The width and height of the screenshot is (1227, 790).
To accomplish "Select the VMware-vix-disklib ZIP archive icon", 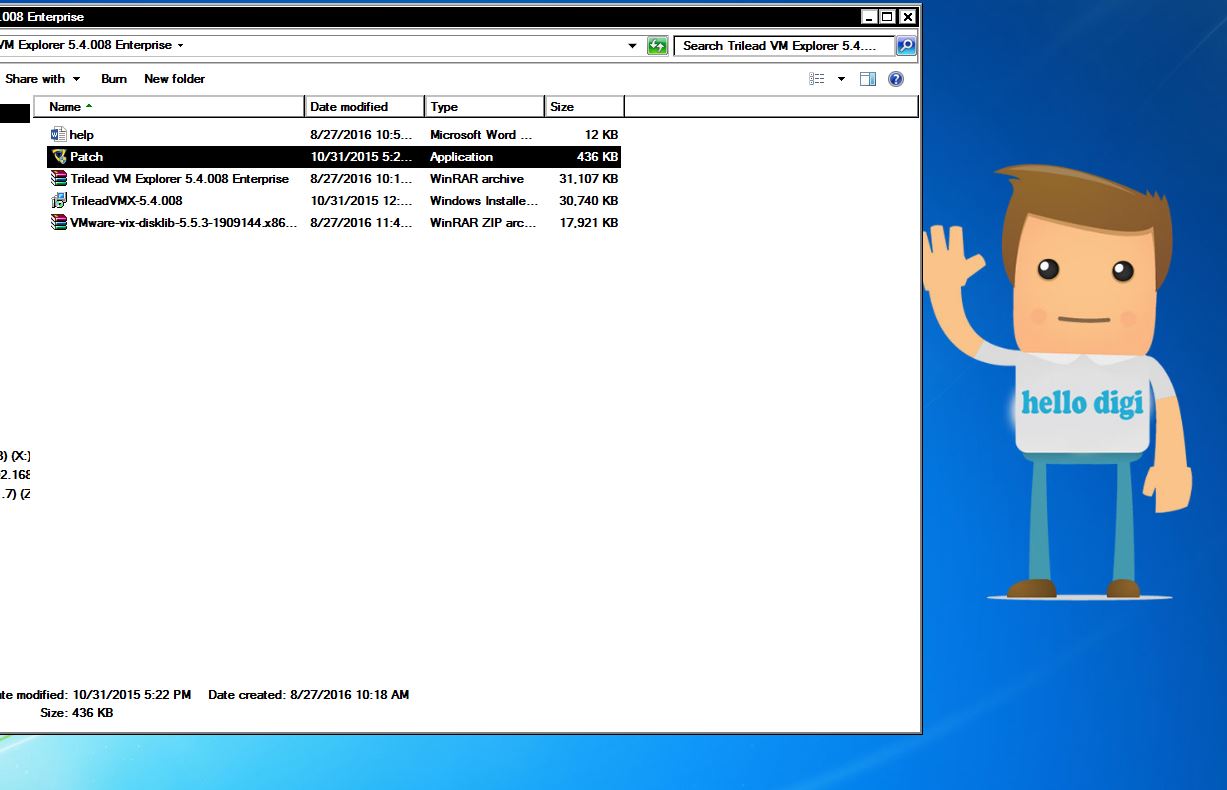I will click(59, 222).
